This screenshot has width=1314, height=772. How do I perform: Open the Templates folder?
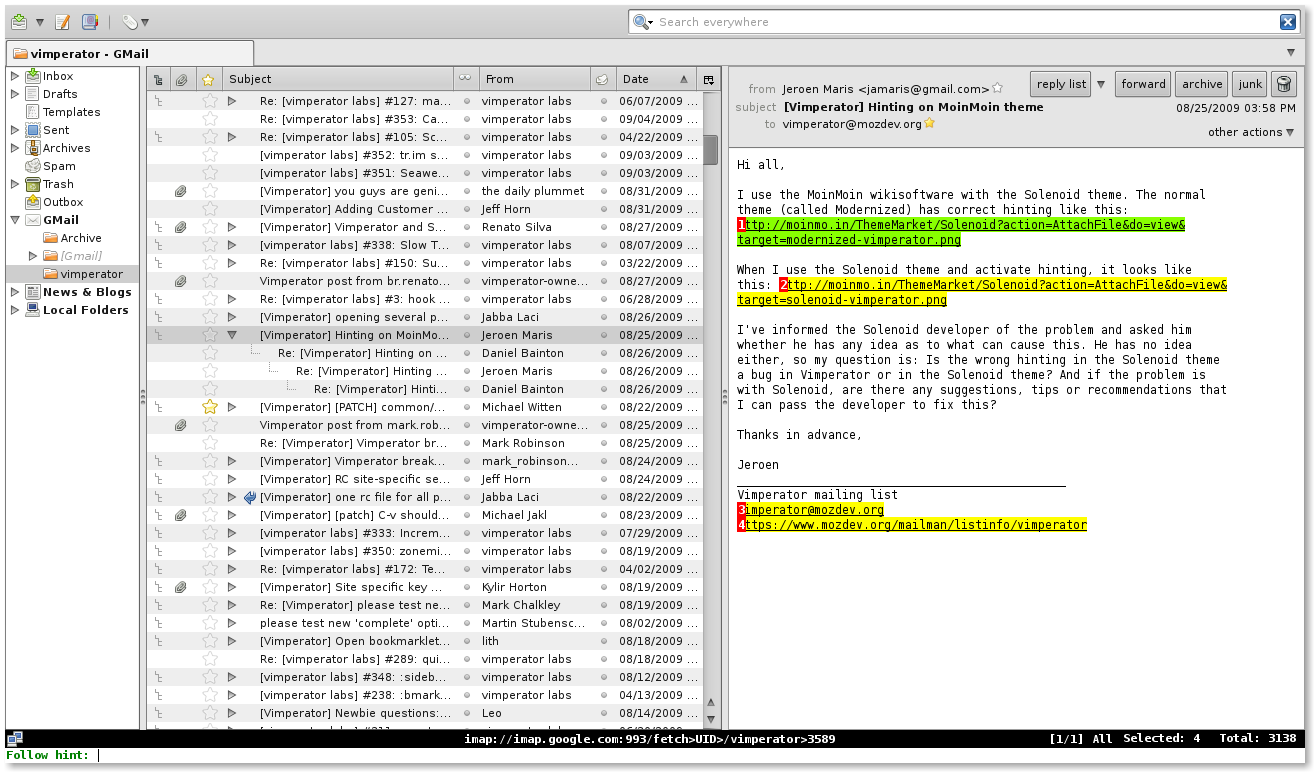pos(71,112)
